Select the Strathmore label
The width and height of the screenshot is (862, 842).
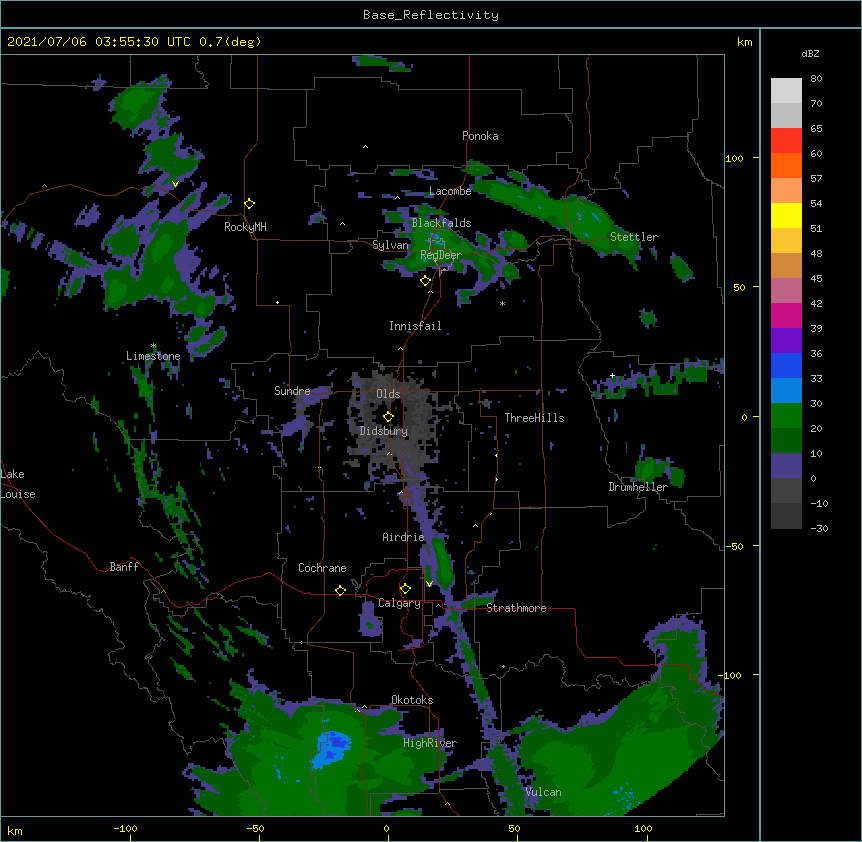tap(516, 608)
